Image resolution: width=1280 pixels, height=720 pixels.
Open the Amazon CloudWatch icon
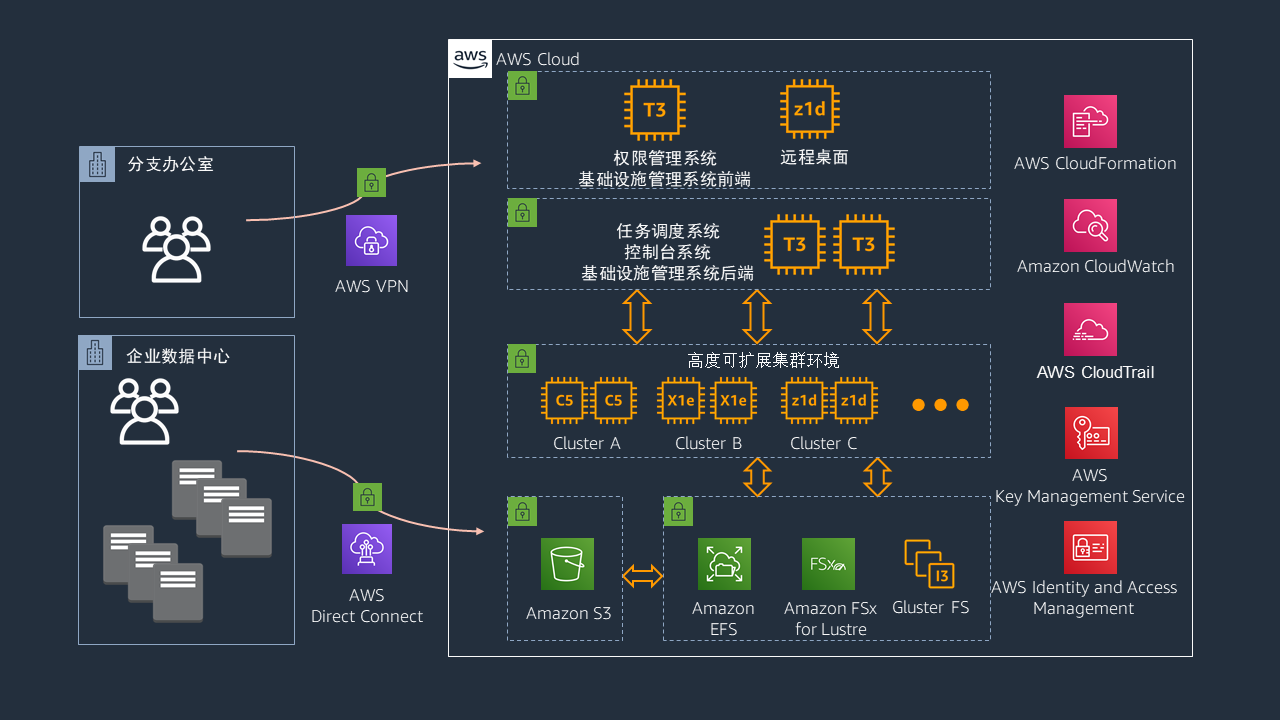(1090, 225)
